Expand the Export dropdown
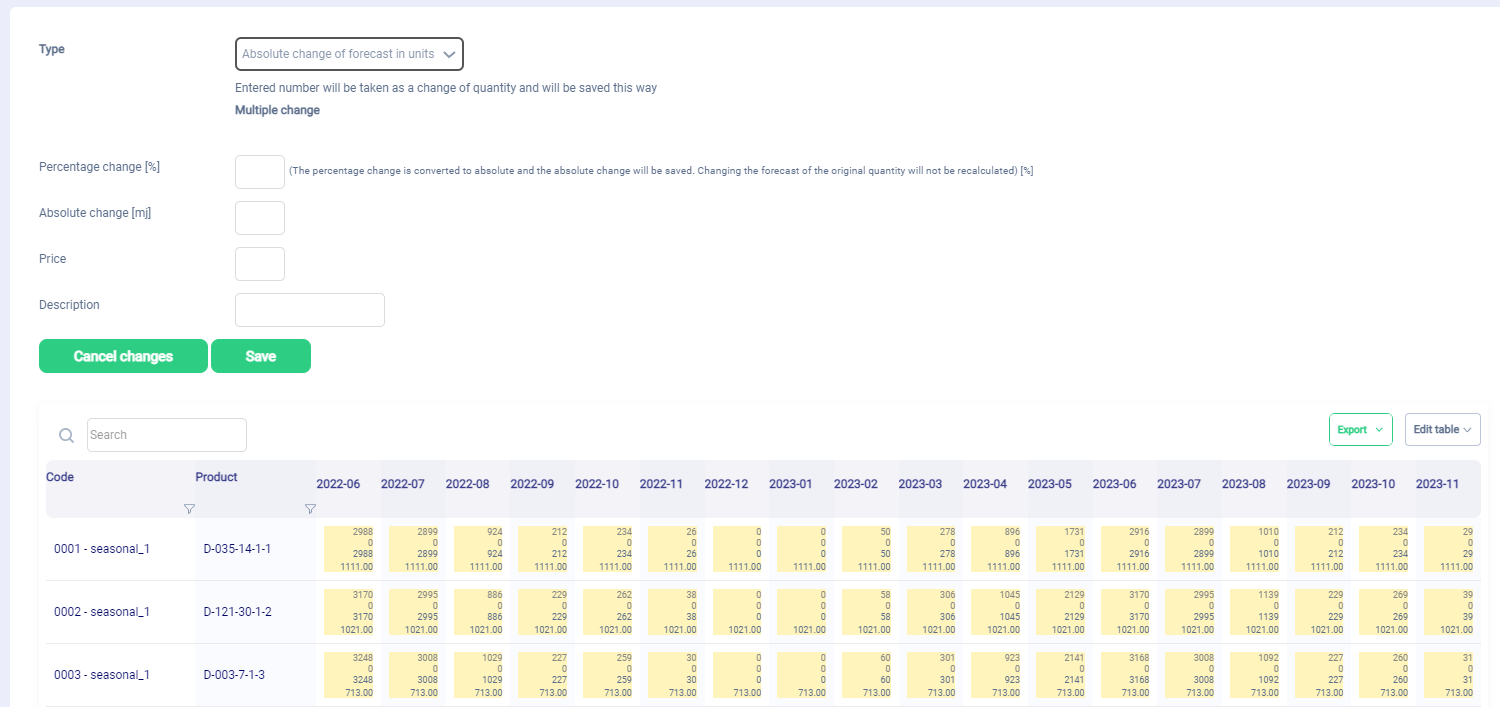Image resolution: width=1500 pixels, height=707 pixels. pos(1360,429)
